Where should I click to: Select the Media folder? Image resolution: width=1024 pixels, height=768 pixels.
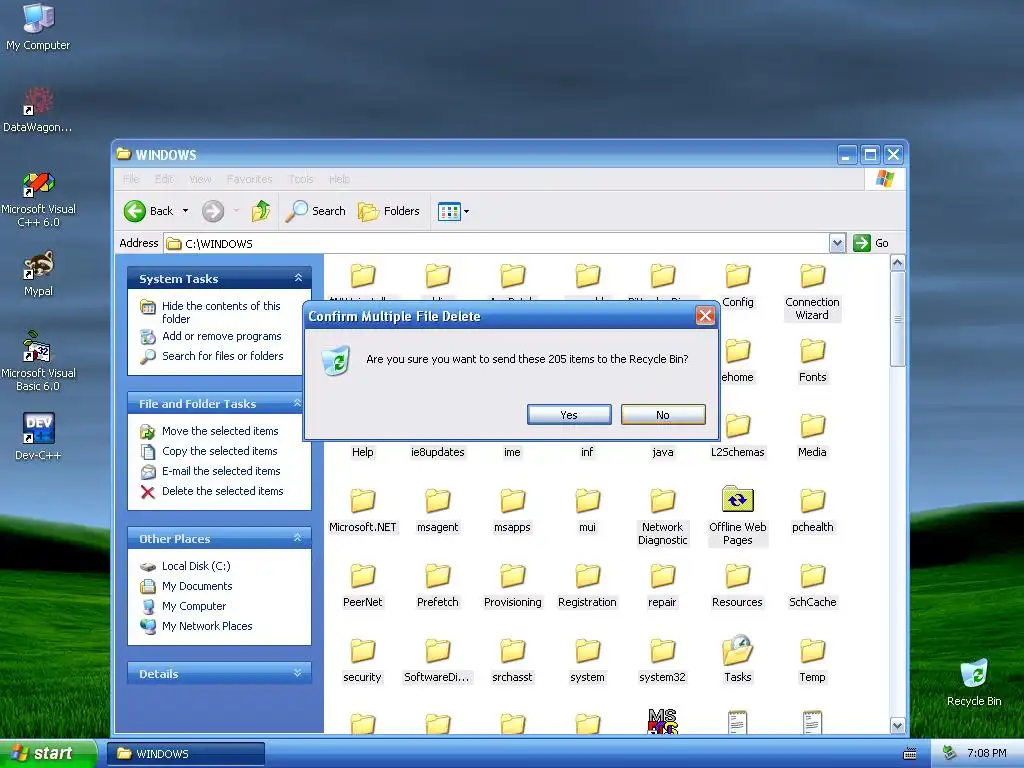click(812, 436)
